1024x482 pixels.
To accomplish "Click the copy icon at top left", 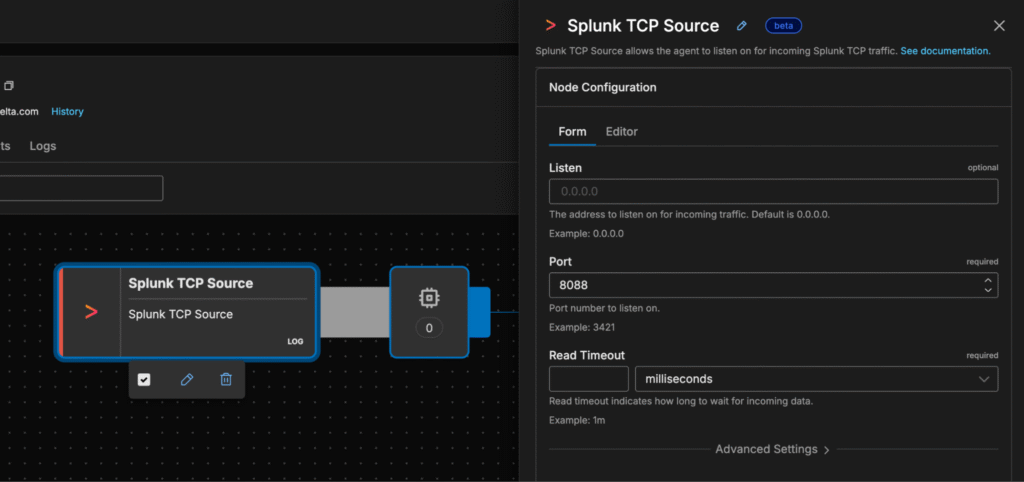I will pyautogui.click(x=8, y=86).
